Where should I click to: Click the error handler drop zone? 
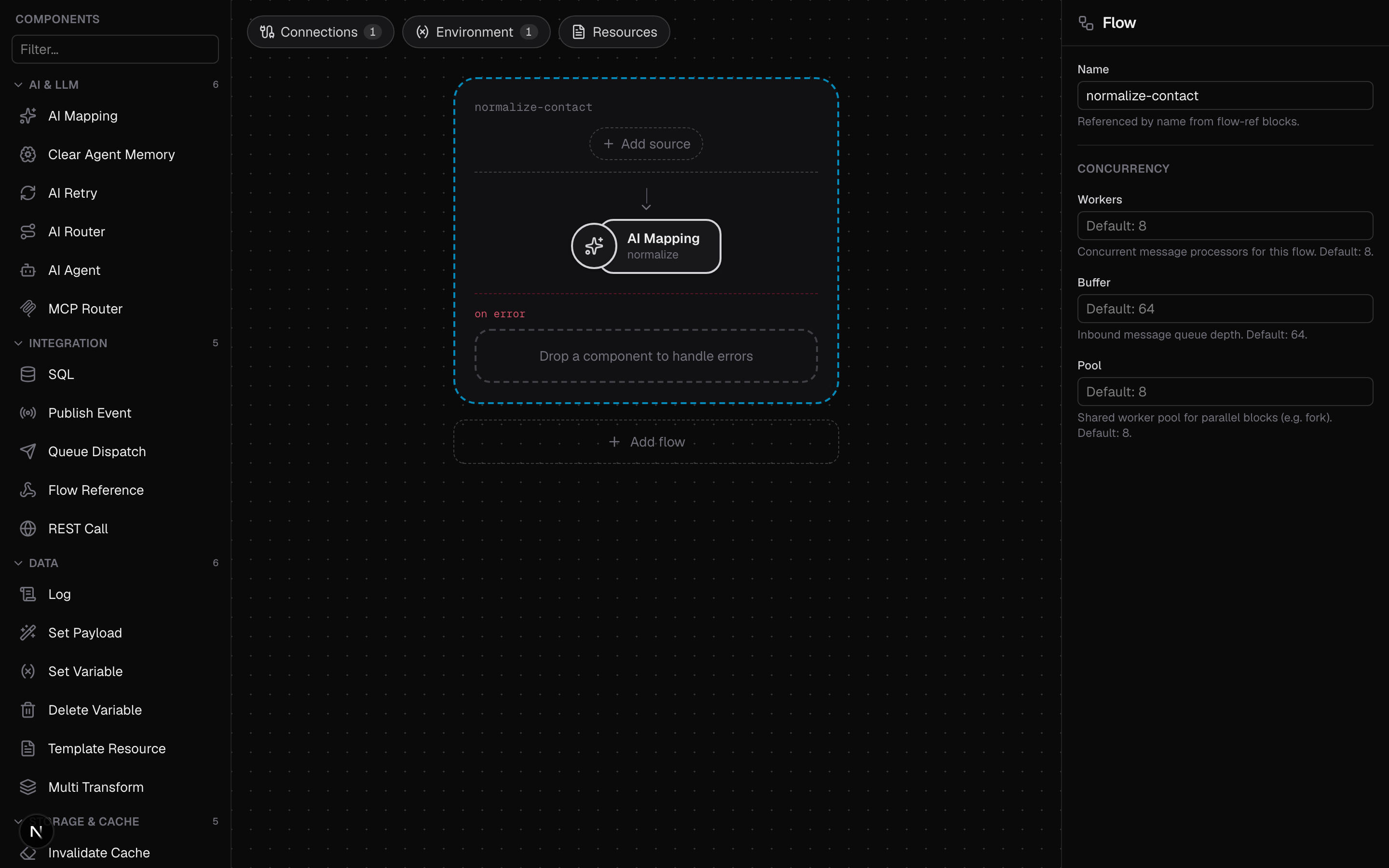[x=646, y=356]
